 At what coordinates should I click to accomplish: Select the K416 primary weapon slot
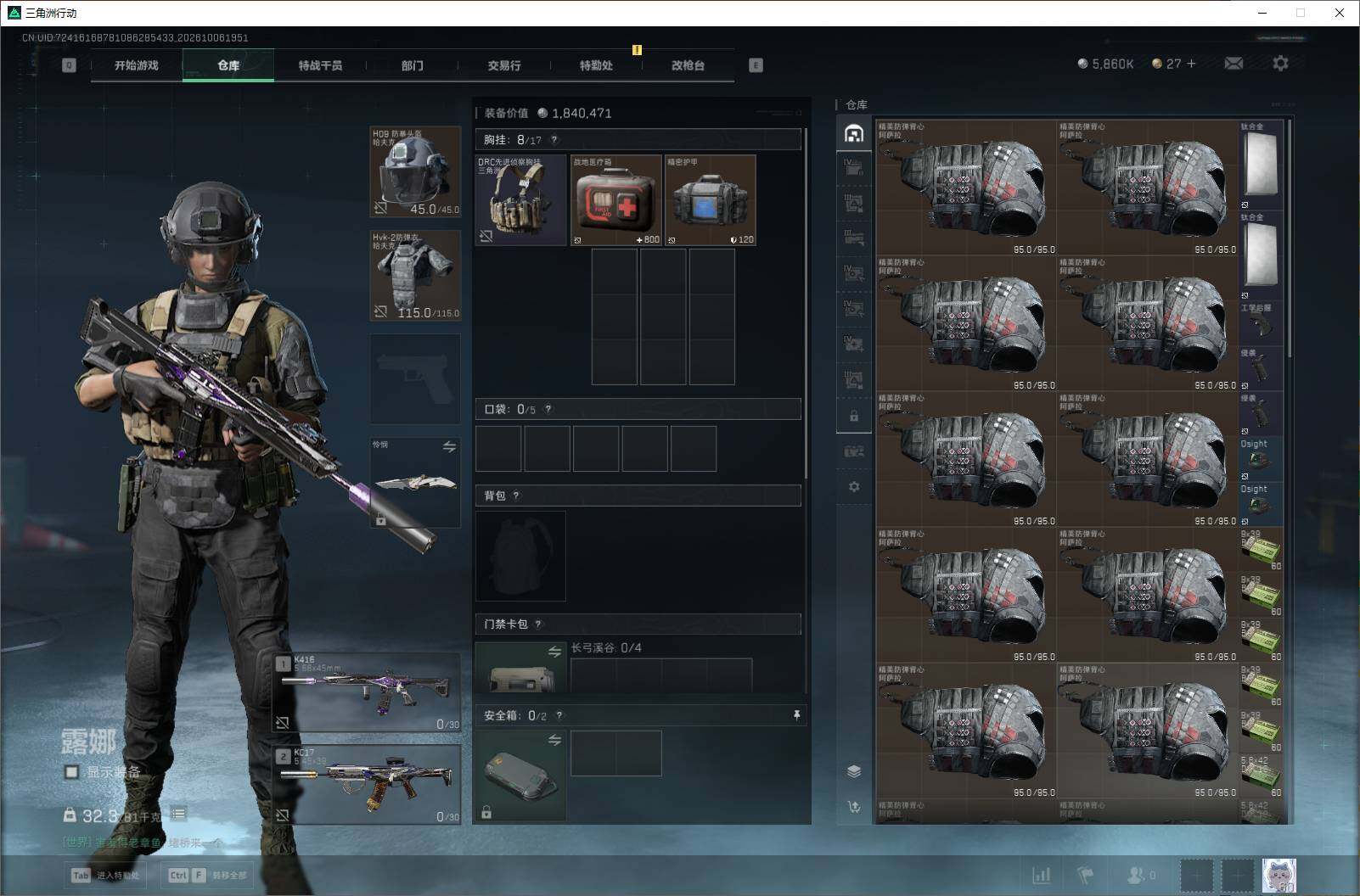click(367, 692)
